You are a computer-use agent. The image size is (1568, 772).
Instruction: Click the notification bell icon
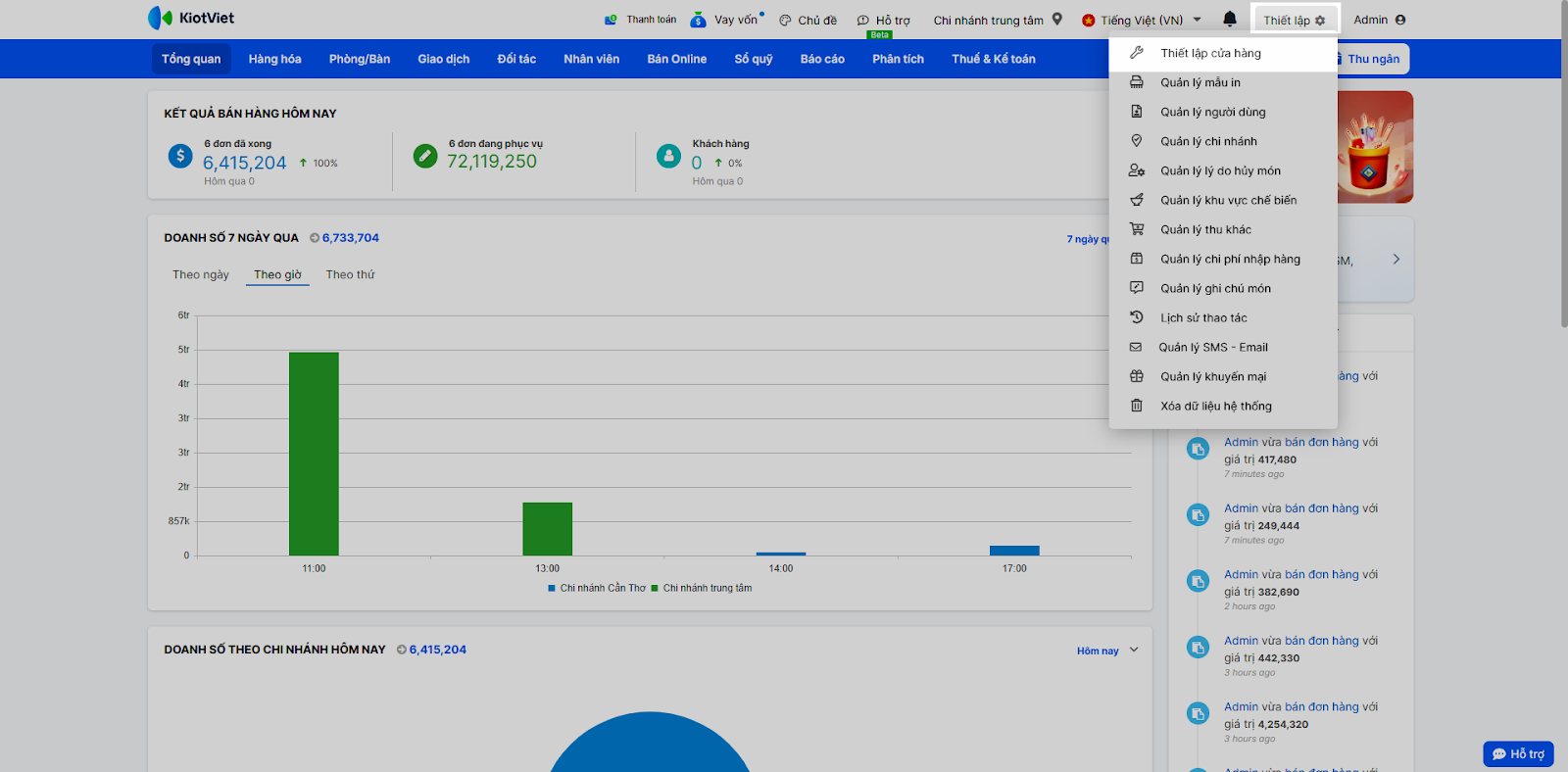1230,19
